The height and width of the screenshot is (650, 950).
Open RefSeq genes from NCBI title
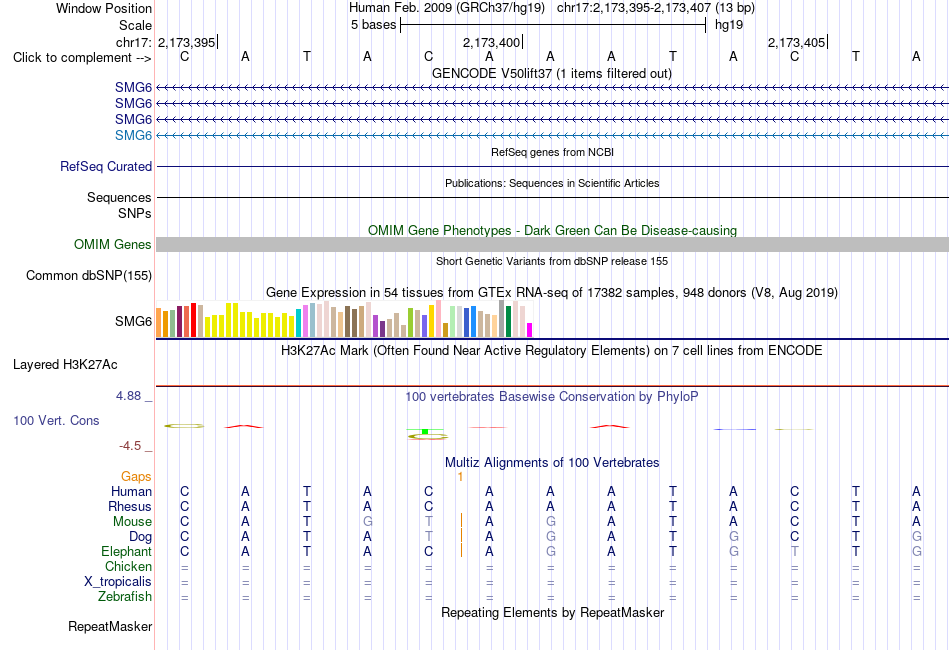coord(552,152)
